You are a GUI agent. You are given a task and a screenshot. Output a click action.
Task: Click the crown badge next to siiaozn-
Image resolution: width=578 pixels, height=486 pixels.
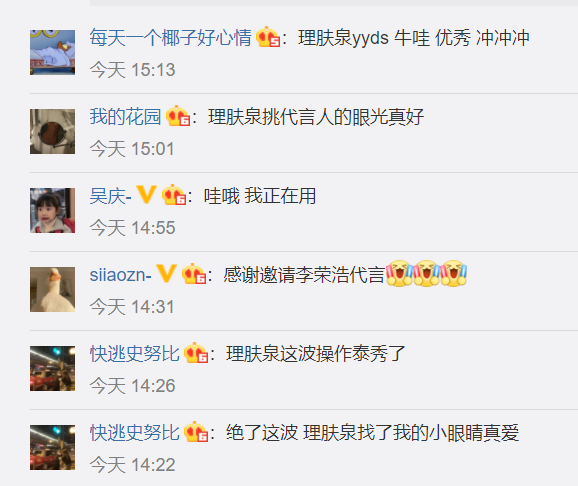coord(194,274)
